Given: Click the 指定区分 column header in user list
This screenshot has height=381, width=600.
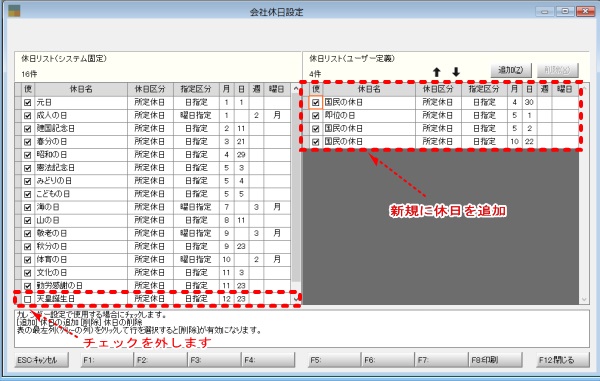Looking at the screenshot, I should (484, 89).
